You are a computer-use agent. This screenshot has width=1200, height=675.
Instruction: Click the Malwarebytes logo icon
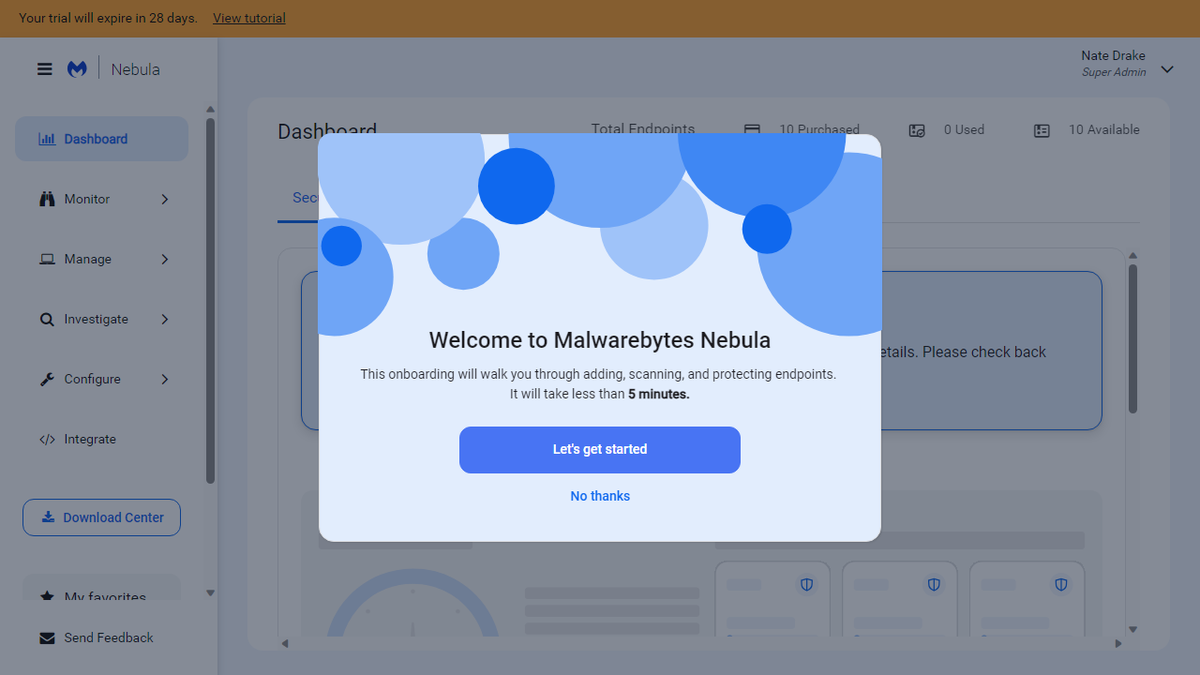pos(77,68)
